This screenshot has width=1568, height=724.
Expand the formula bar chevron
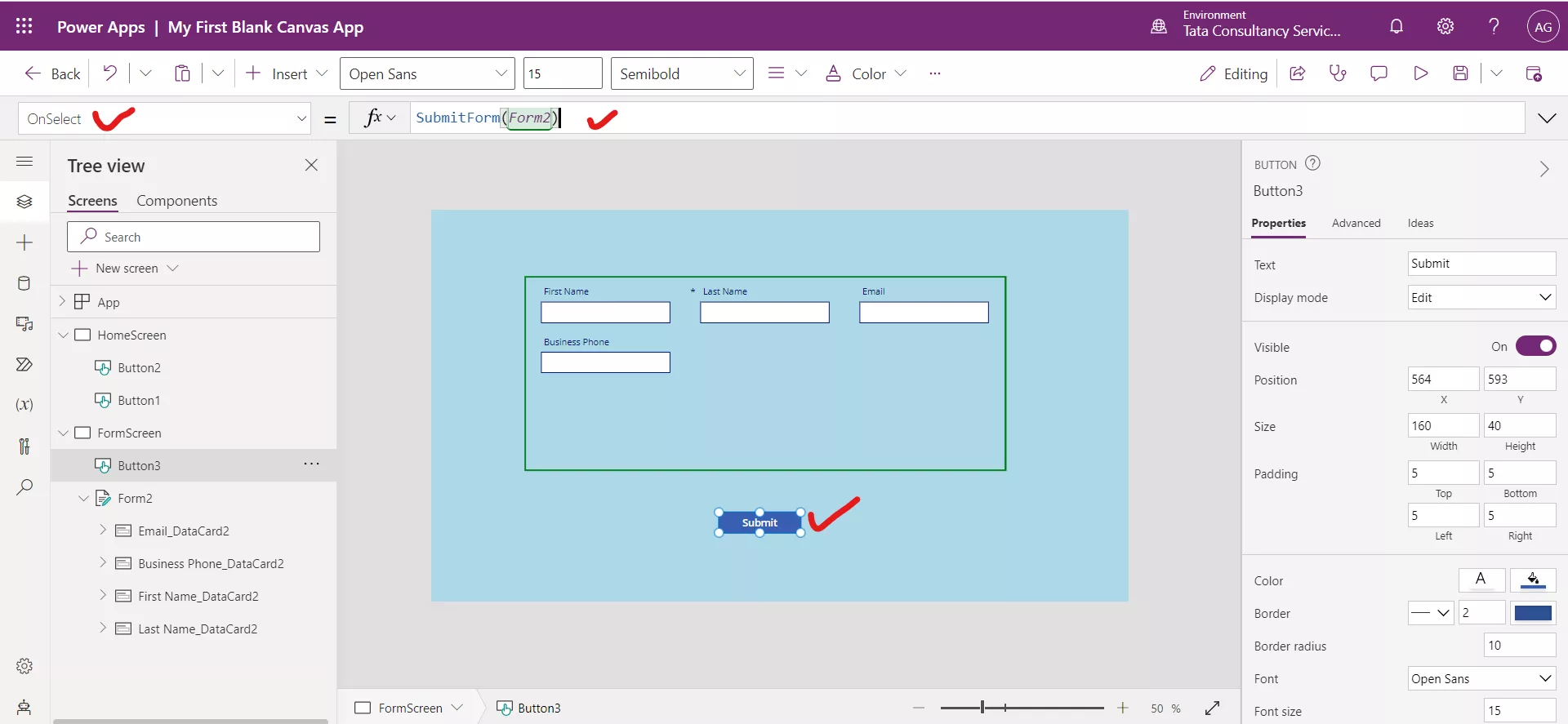(x=1547, y=118)
